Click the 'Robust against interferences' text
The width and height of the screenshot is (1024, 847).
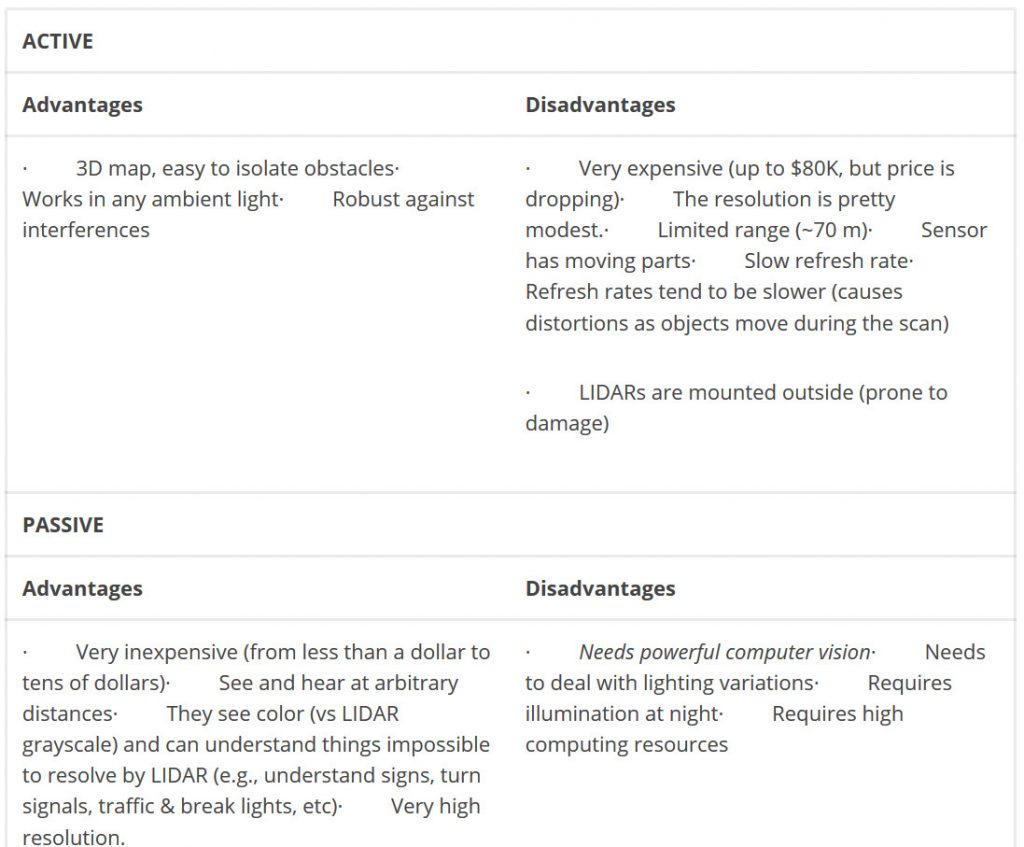pyautogui.click(x=403, y=199)
